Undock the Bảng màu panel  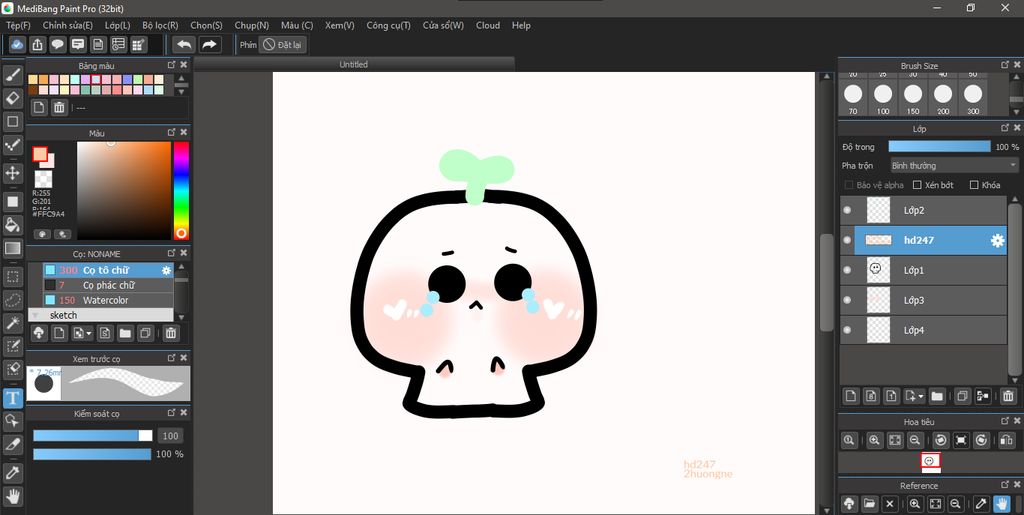pyautogui.click(x=172, y=65)
